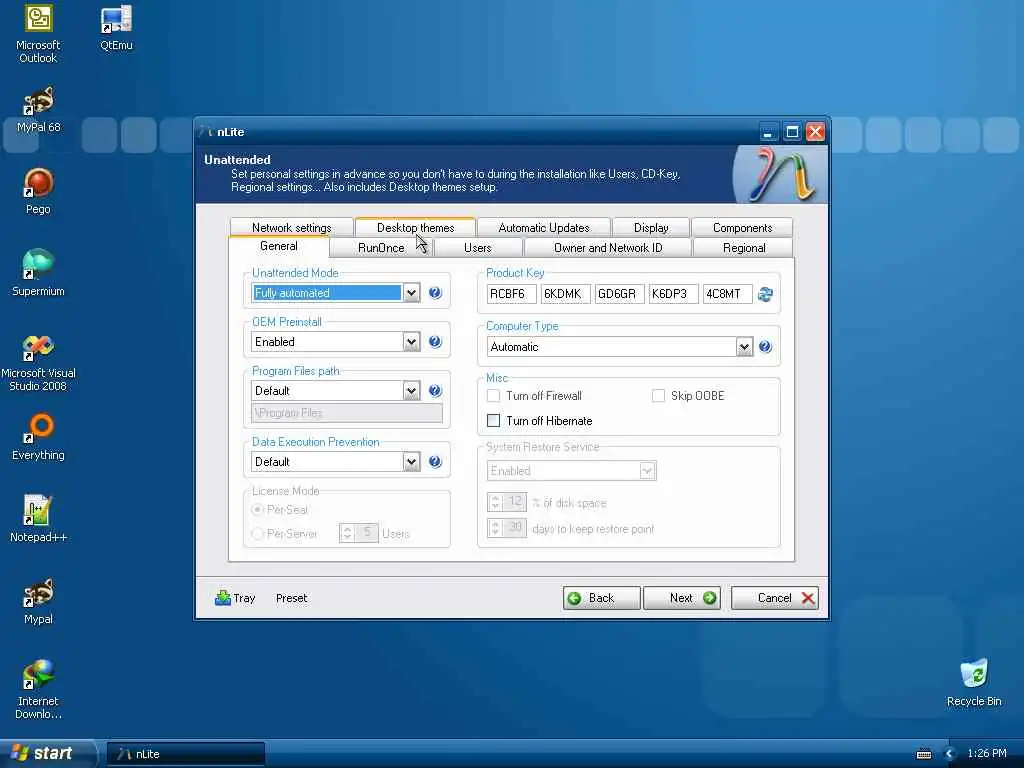The height and width of the screenshot is (768, 1024).
Task: Open Data Execution Prevention dropdown
Action: (x=411, y=462)
